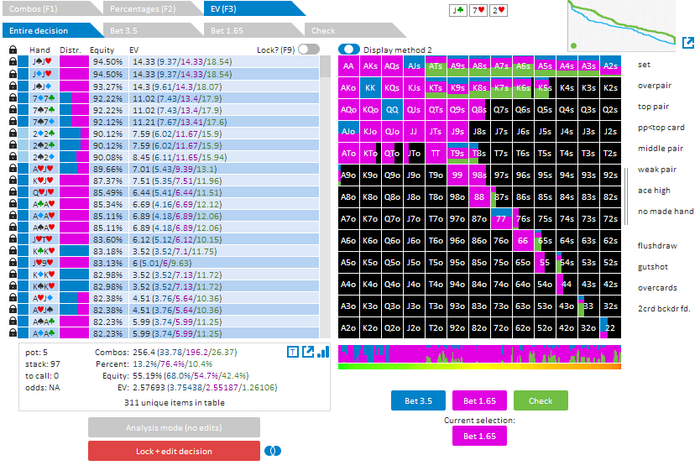Screen dimensions: 700x476
Task: Toggle the Display method 2 switch
Action: click(349, 49)
